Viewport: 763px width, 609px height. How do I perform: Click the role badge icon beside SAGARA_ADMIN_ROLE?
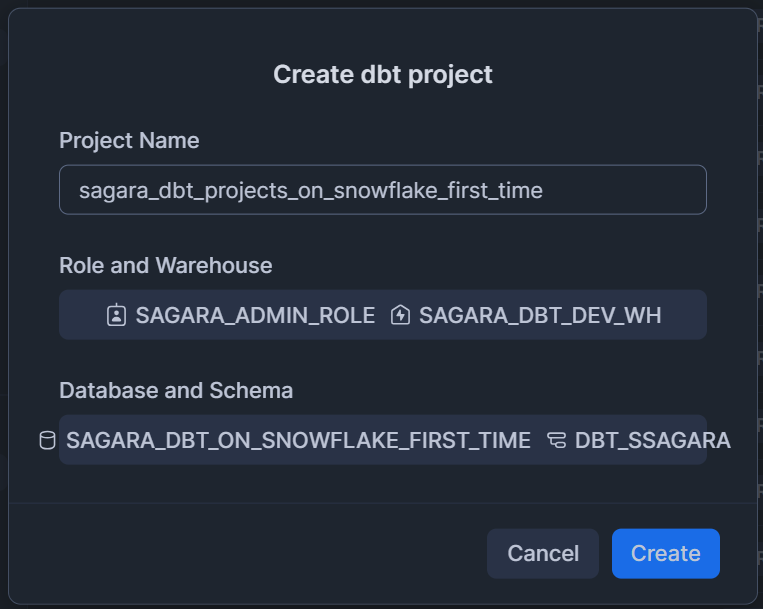116,315
